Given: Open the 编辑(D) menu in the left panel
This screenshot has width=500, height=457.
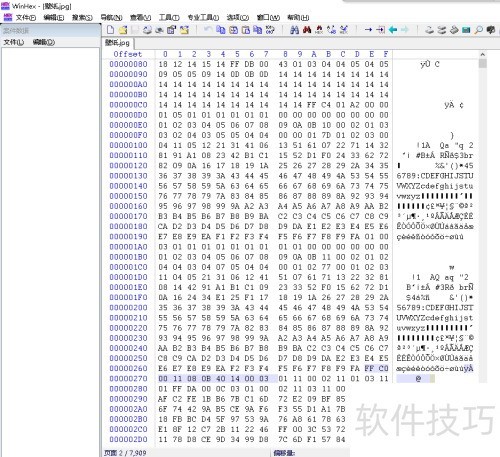Looking at the screenshot, I should tap(44, 42).
